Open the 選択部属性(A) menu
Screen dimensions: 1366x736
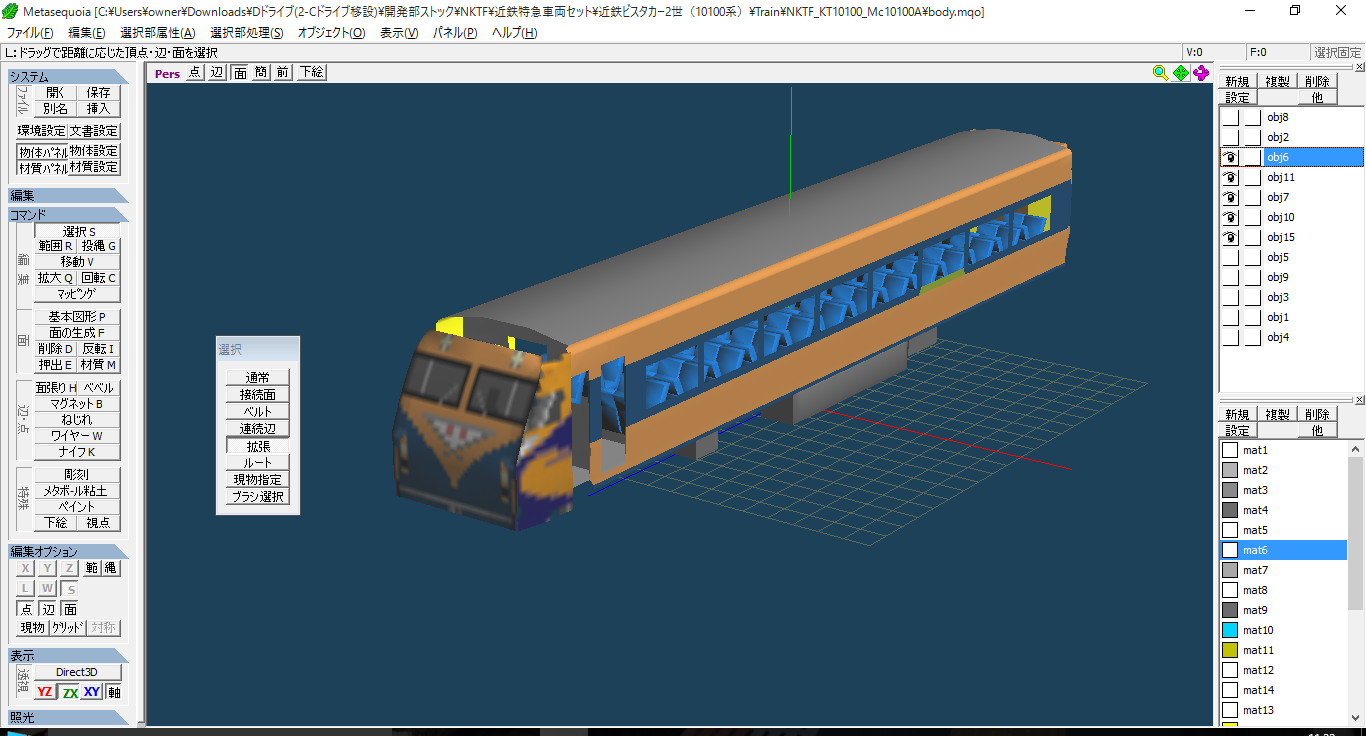157,33
